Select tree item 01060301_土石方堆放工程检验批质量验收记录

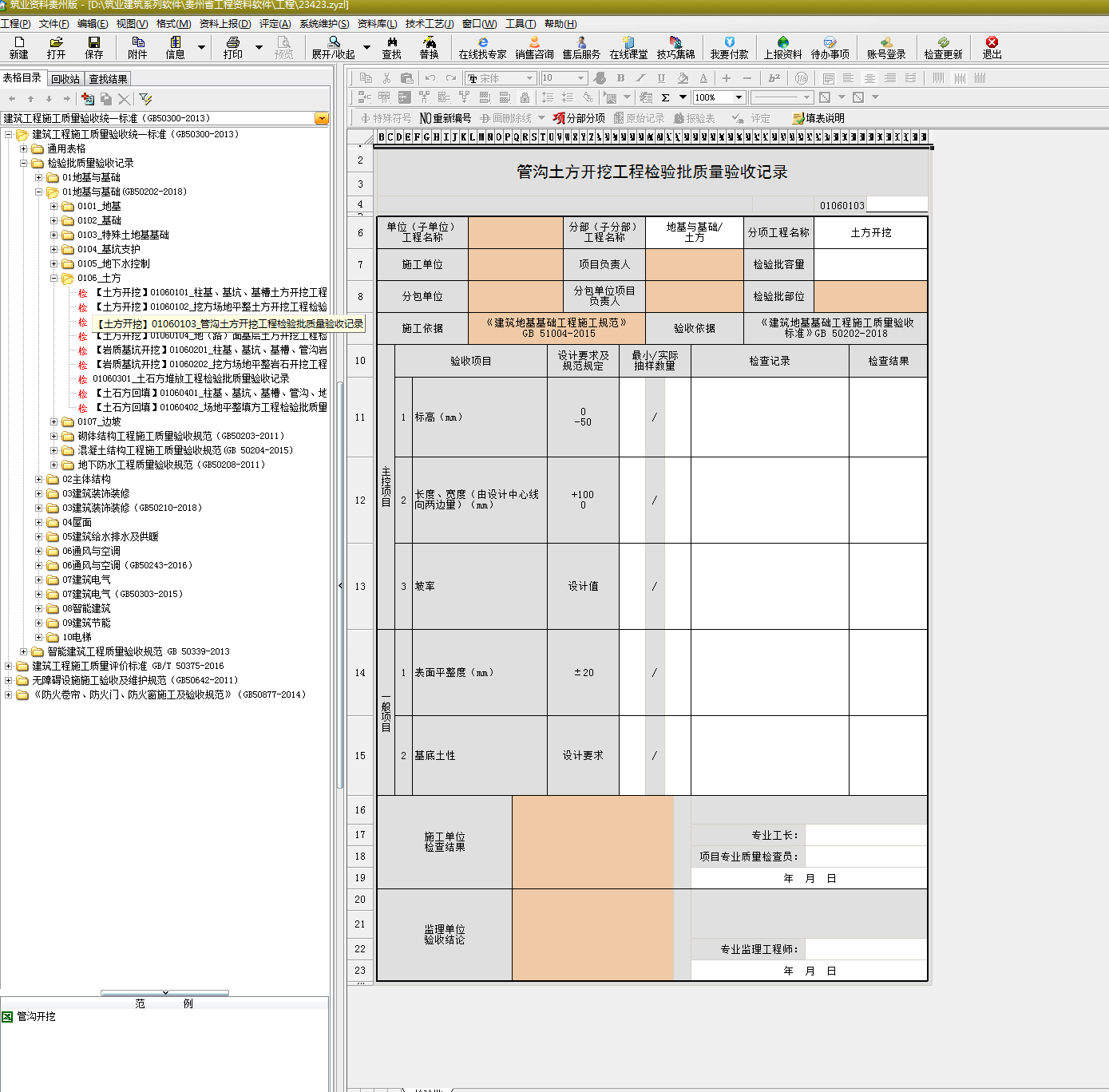coord(191,378)
